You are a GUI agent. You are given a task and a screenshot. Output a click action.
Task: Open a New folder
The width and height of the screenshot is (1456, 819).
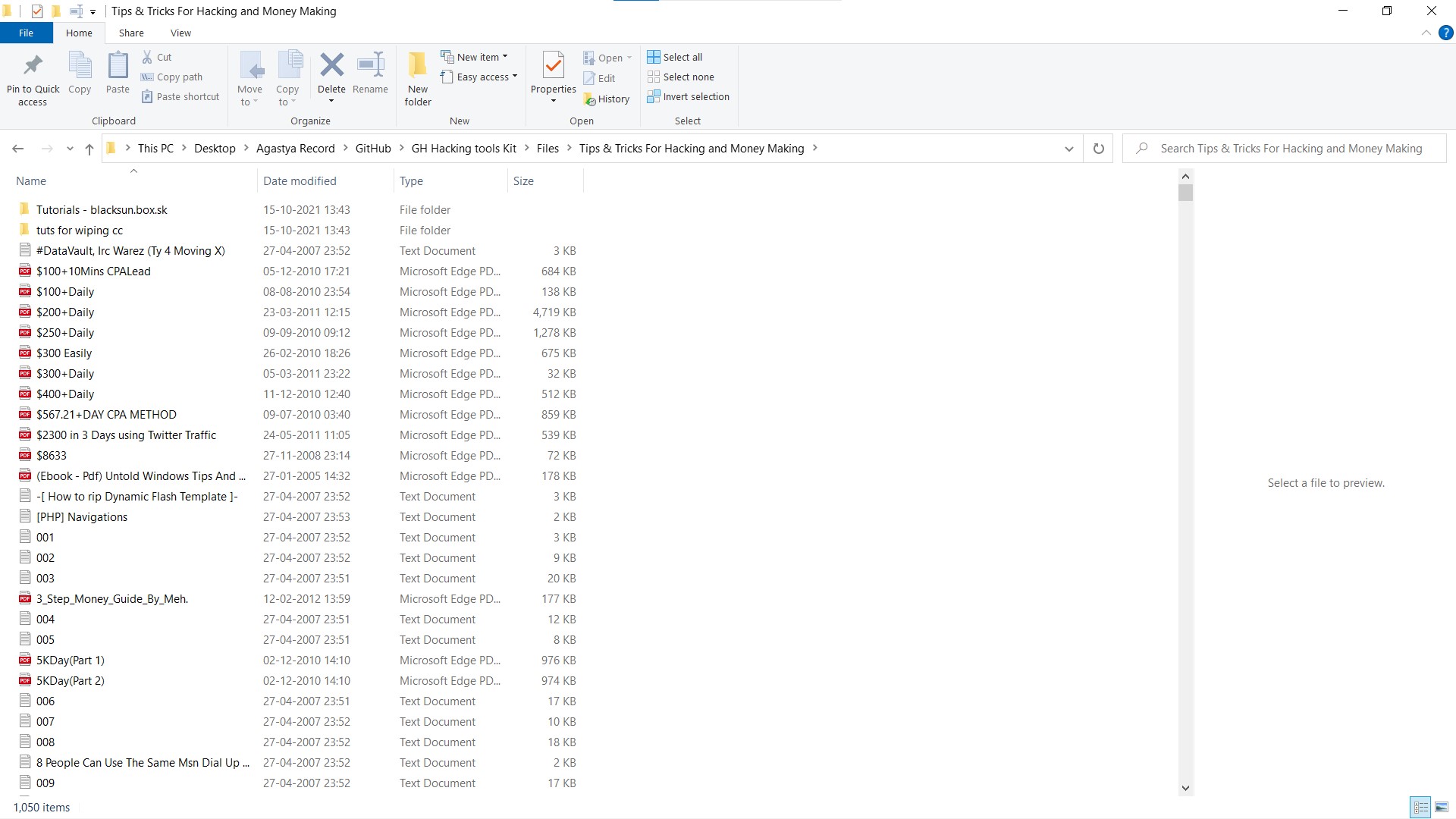coord(417,77)
